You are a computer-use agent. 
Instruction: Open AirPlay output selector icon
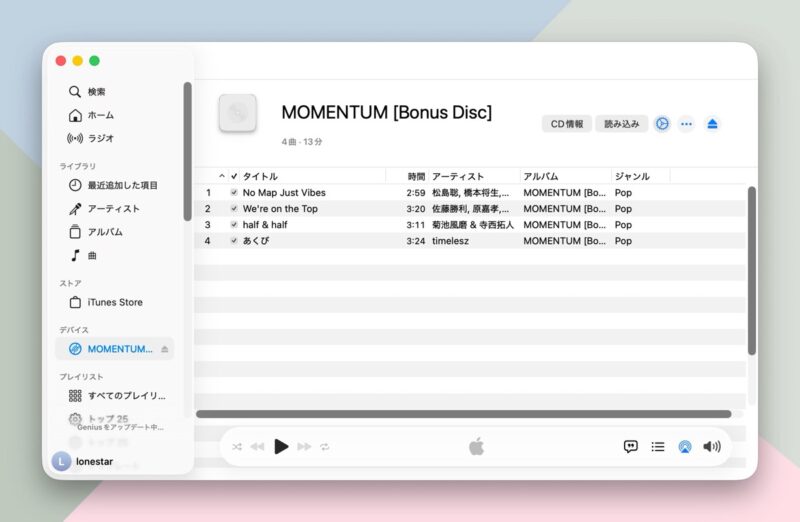685,447
